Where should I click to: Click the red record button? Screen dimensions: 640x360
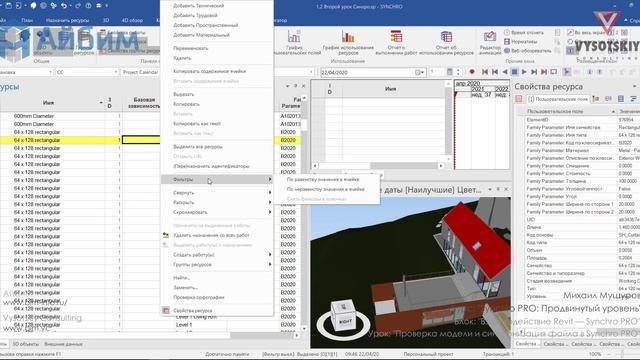tap(472, 72)
